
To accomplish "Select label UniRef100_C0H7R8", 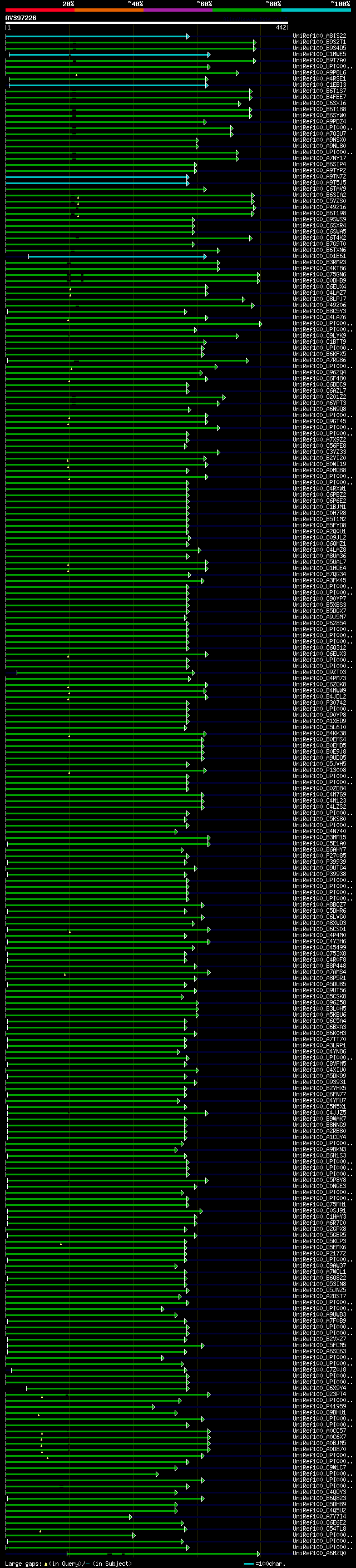I will point(319,513).
